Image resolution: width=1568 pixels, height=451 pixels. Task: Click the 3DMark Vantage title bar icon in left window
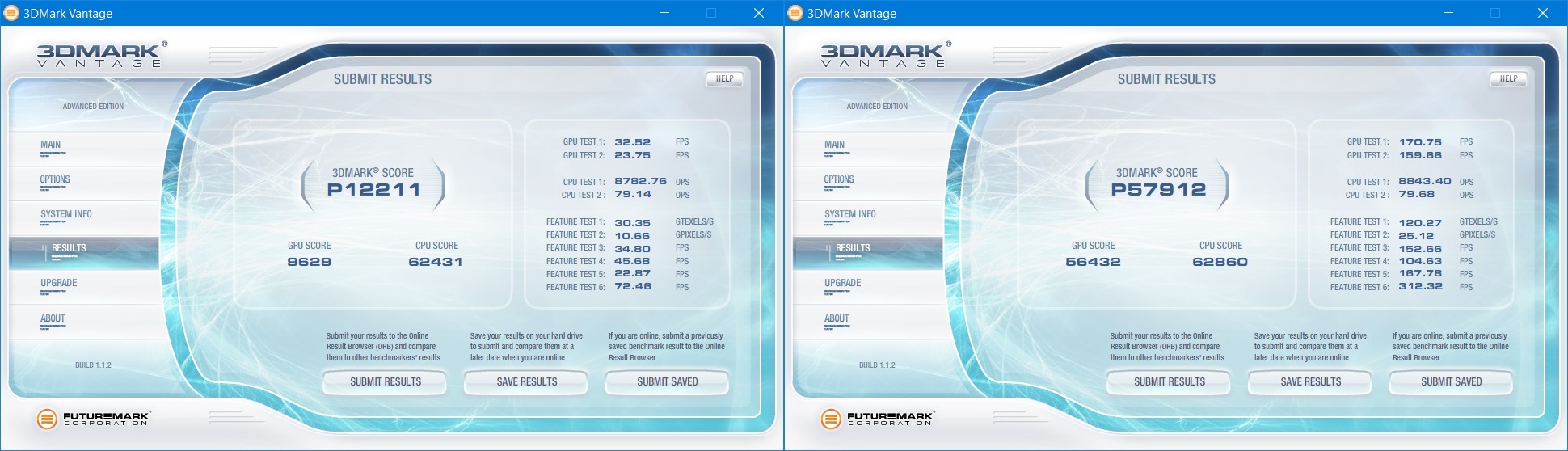pos(12,13)
